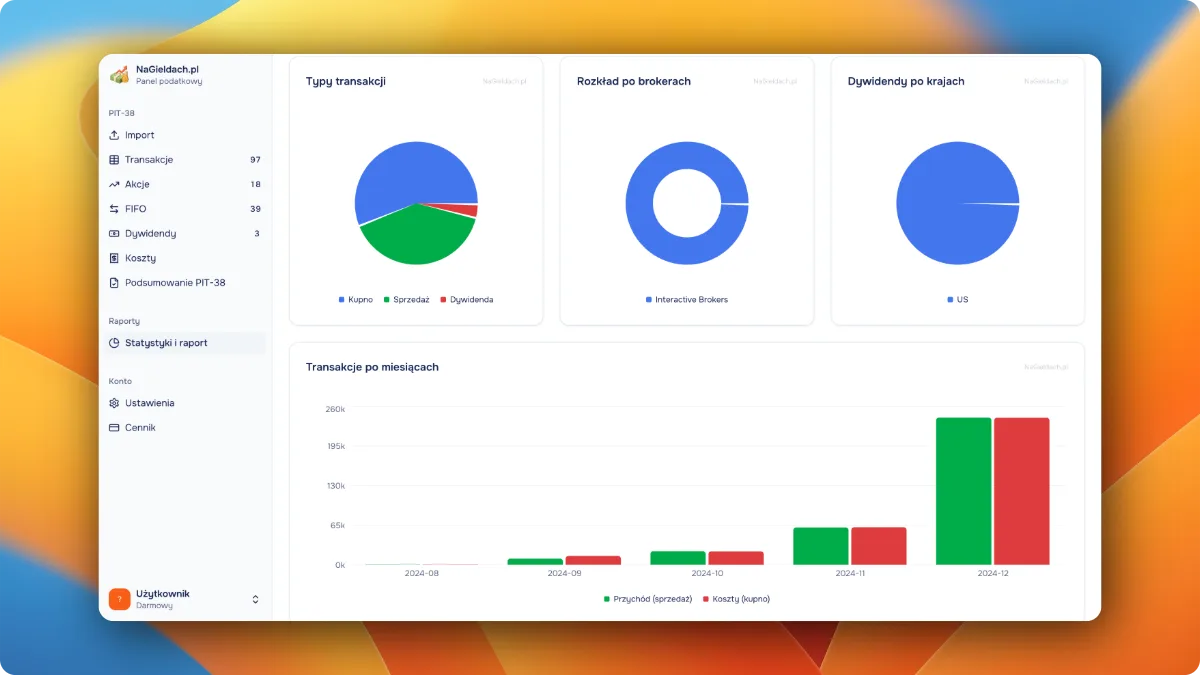1200x675 pixels.
Task: Expand the user account switcher chevron
Action: click(x=255, y=599)
